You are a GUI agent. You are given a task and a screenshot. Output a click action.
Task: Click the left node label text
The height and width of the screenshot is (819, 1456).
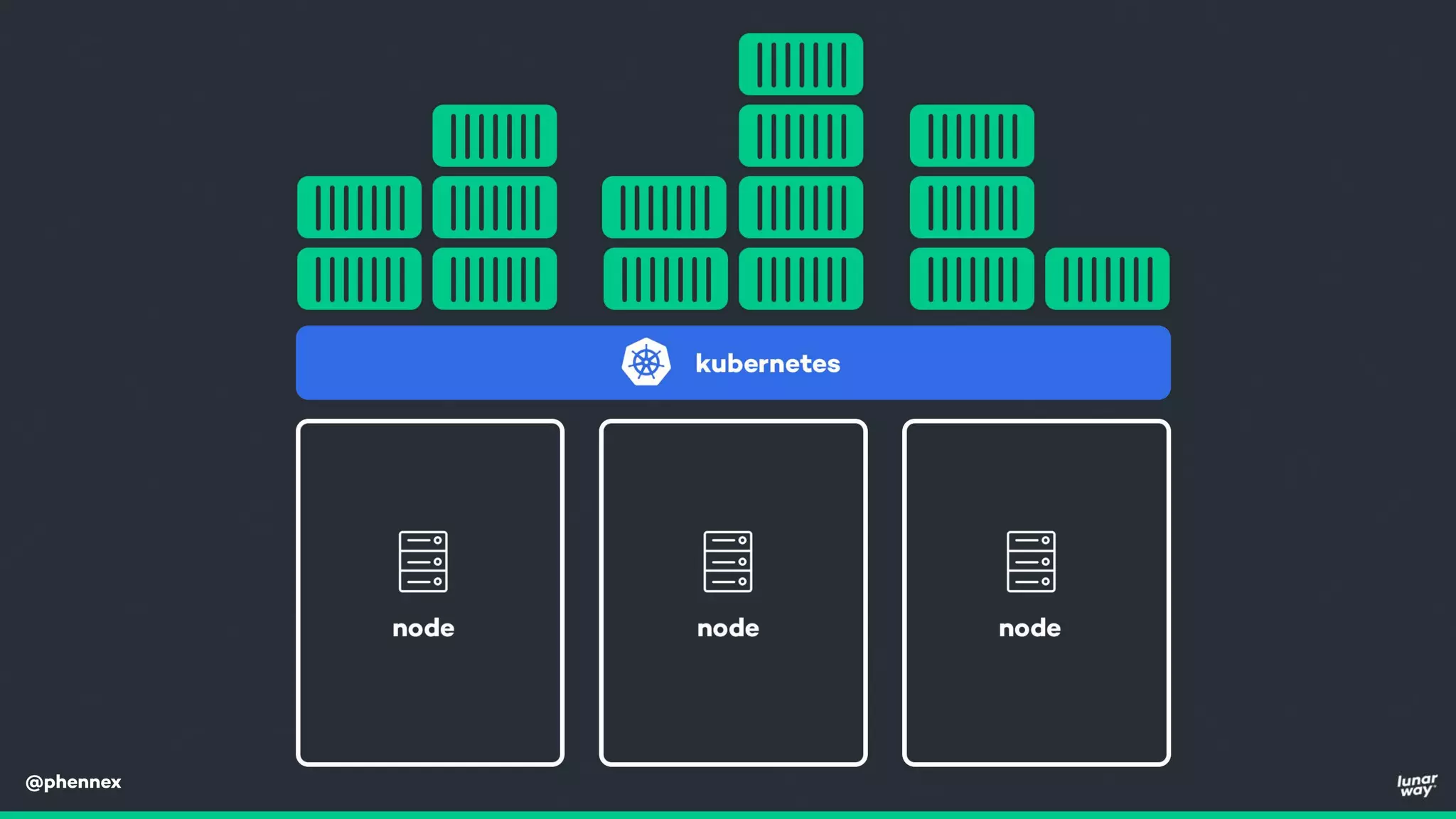(x=423, y=628)
